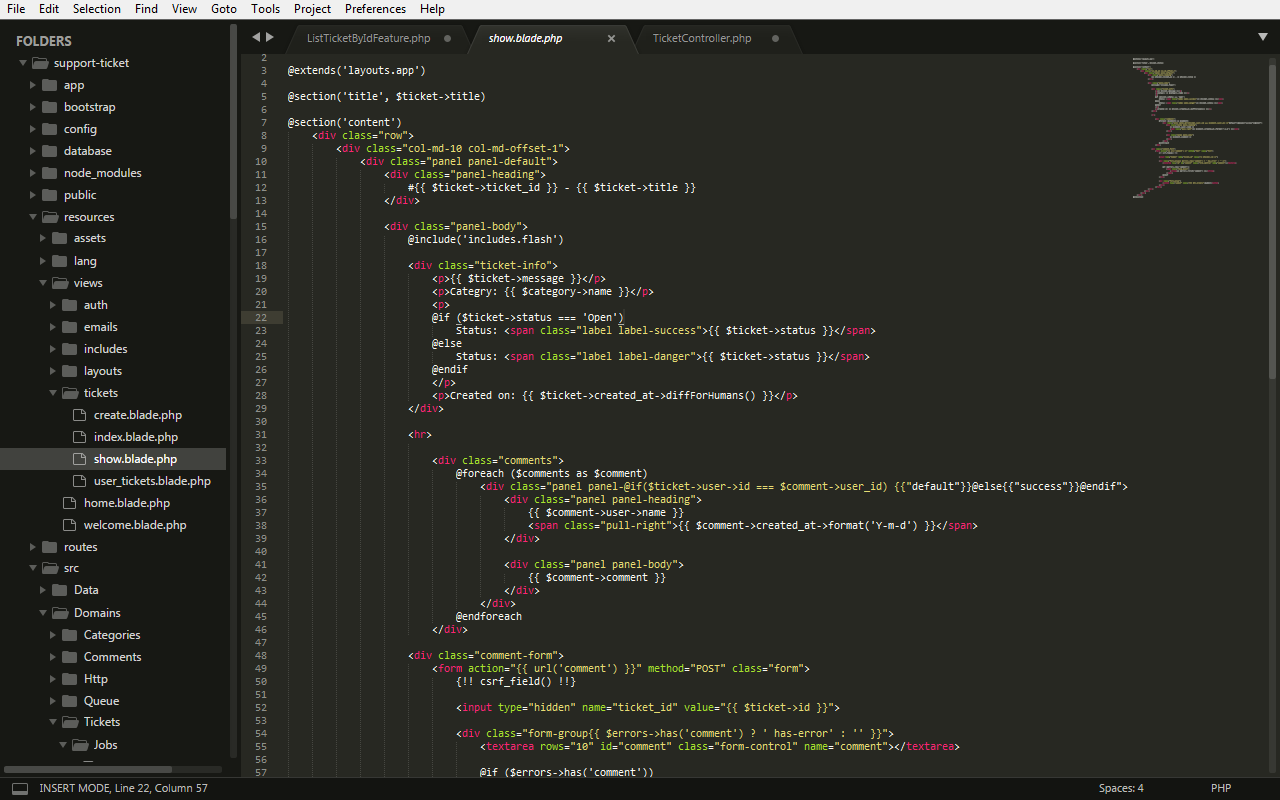Close the show.blade.php tab
This screenshot has height=800, width=1280.
pyautogui.click(x=611, y=39)
